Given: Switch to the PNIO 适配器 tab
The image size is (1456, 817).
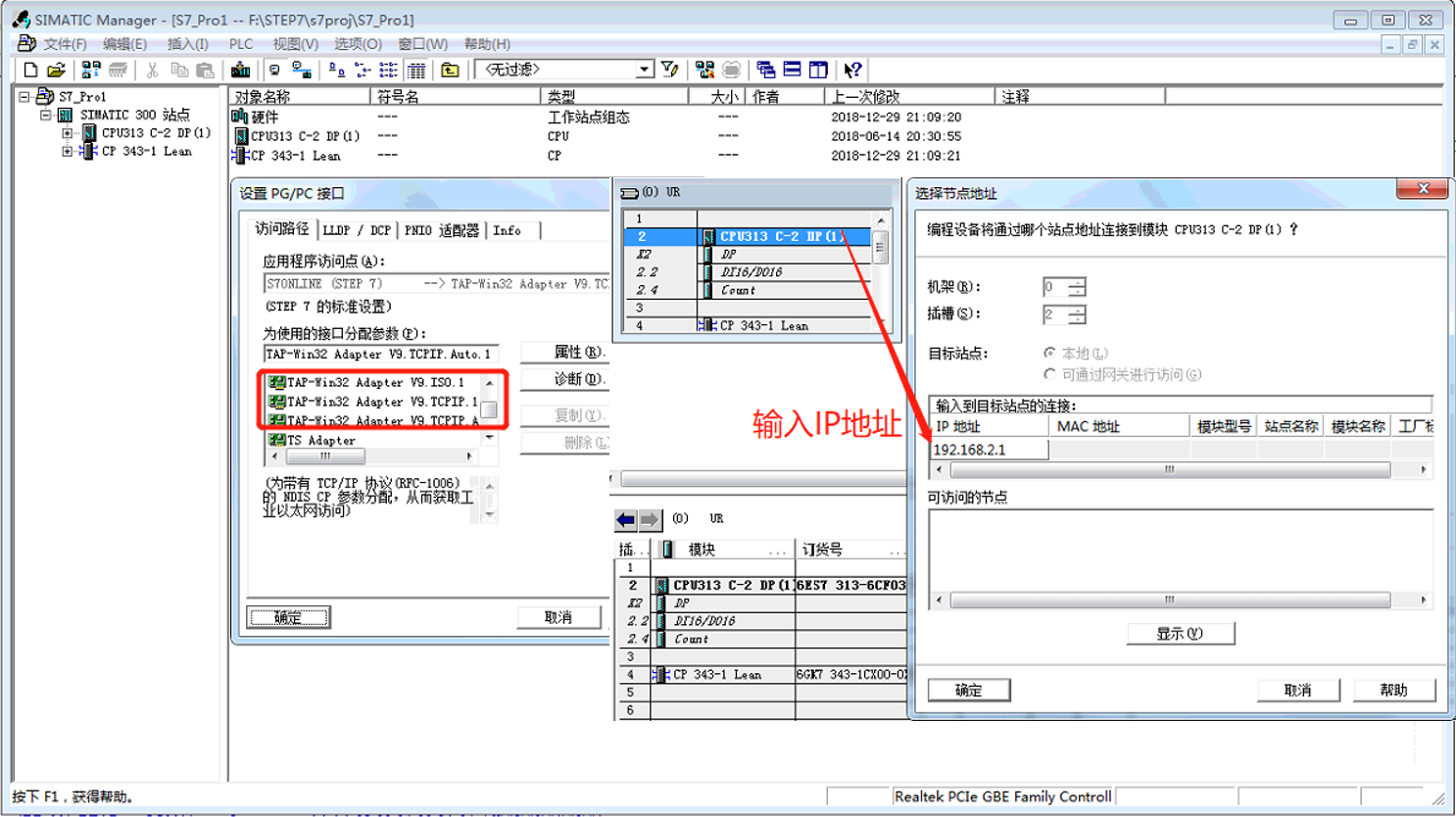Looking at the screenshot, I should 442,230.
